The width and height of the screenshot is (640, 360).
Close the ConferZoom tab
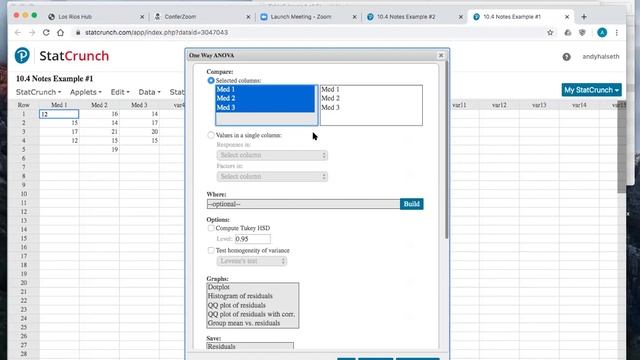pyautogui.click(x=248, y=17)
